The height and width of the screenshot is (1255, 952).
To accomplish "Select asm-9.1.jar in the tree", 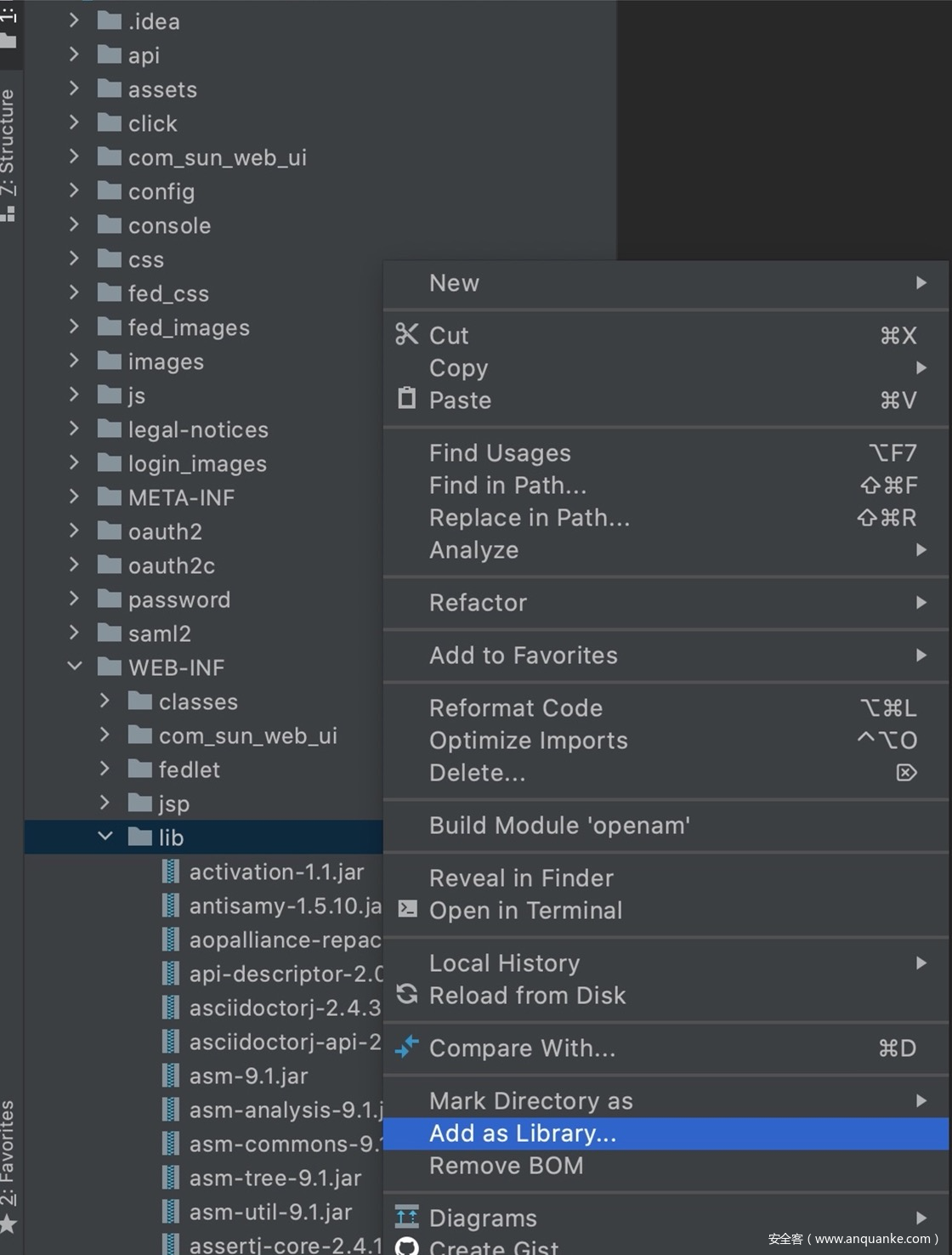I will (x=248, y=1076).
